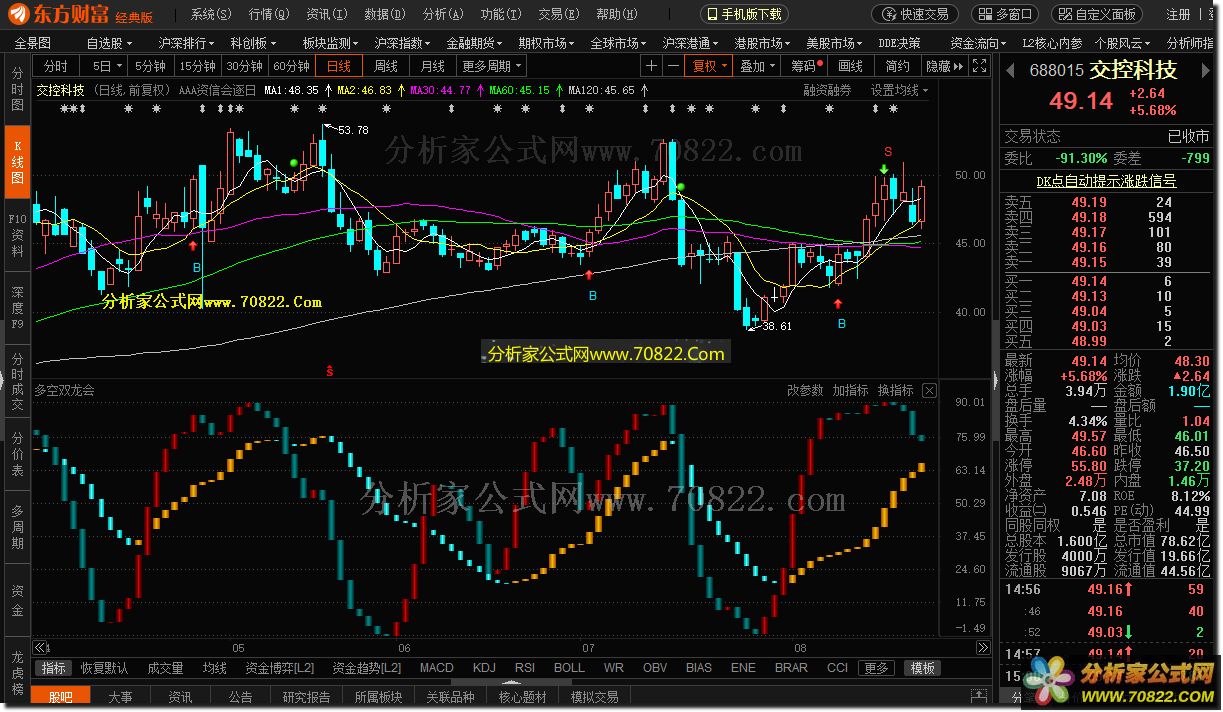Screen dimensions: 1223x712
Task: Expand the 美股市场 dropdown
Action: pyautogui.click(x=834, y=44)
